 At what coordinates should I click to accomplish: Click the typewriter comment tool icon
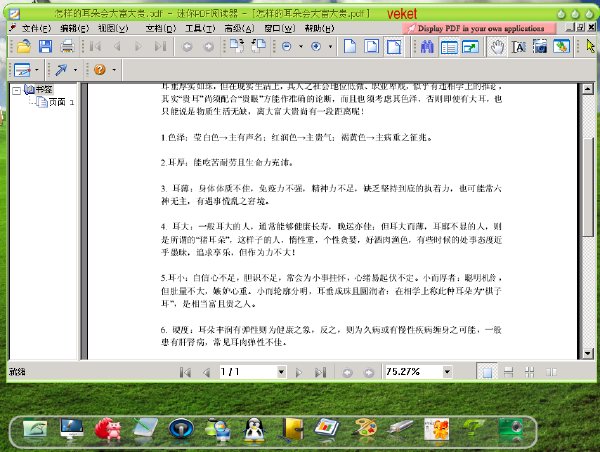[22, 70]
